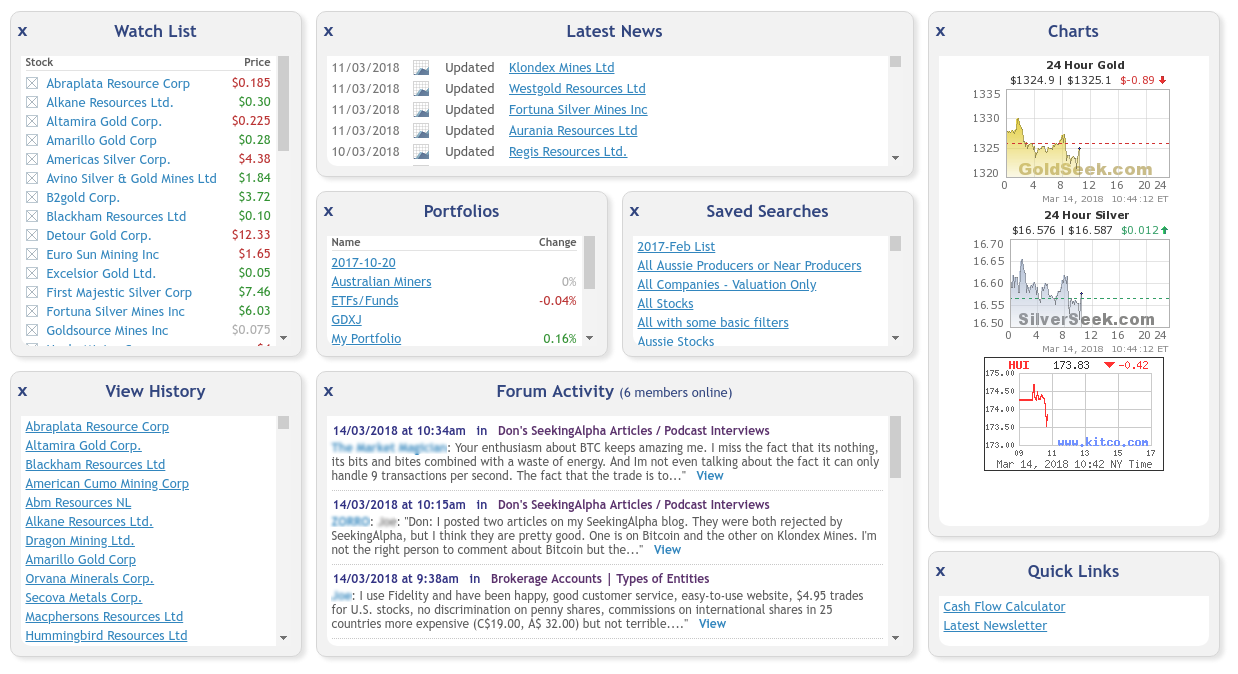Remove Blackham Resources Ltd from watch list
The height and width of the screenshot is (674, 1238).
tap(32, 217)
